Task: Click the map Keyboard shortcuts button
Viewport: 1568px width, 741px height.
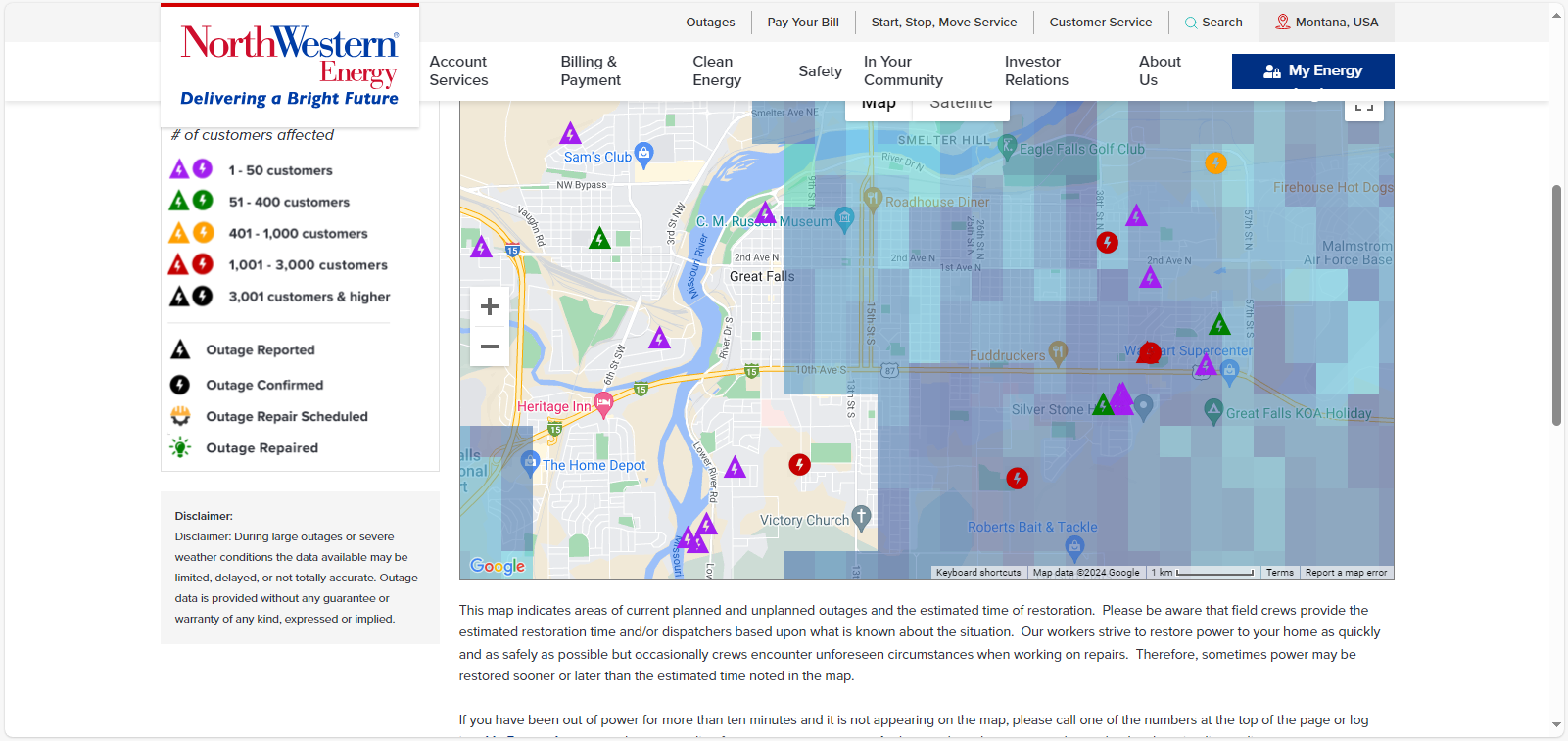Action: tap(978, 573)
